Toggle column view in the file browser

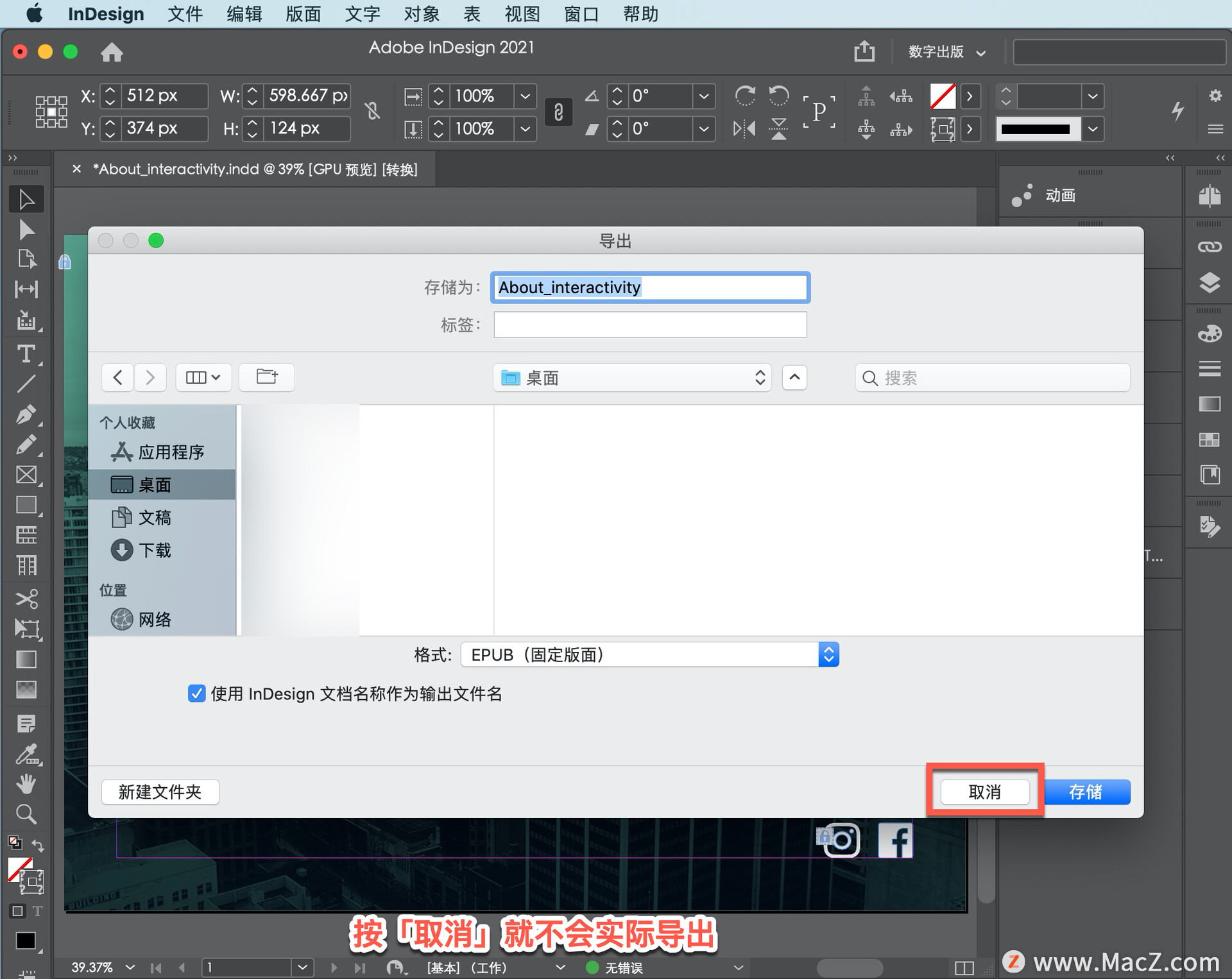203,377
